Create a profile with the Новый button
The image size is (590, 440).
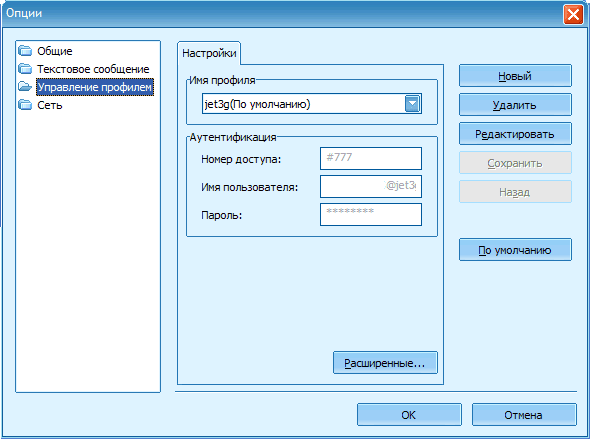tap(515, 76)
